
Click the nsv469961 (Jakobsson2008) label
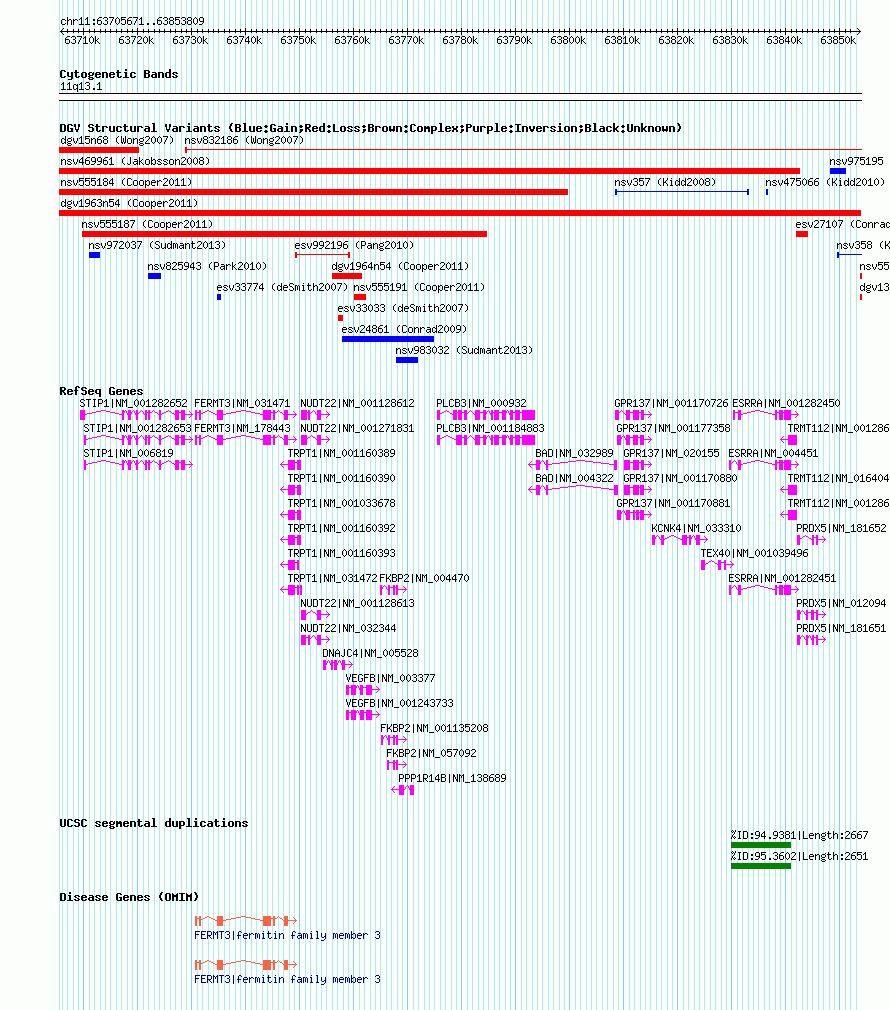tap(135, 161)
